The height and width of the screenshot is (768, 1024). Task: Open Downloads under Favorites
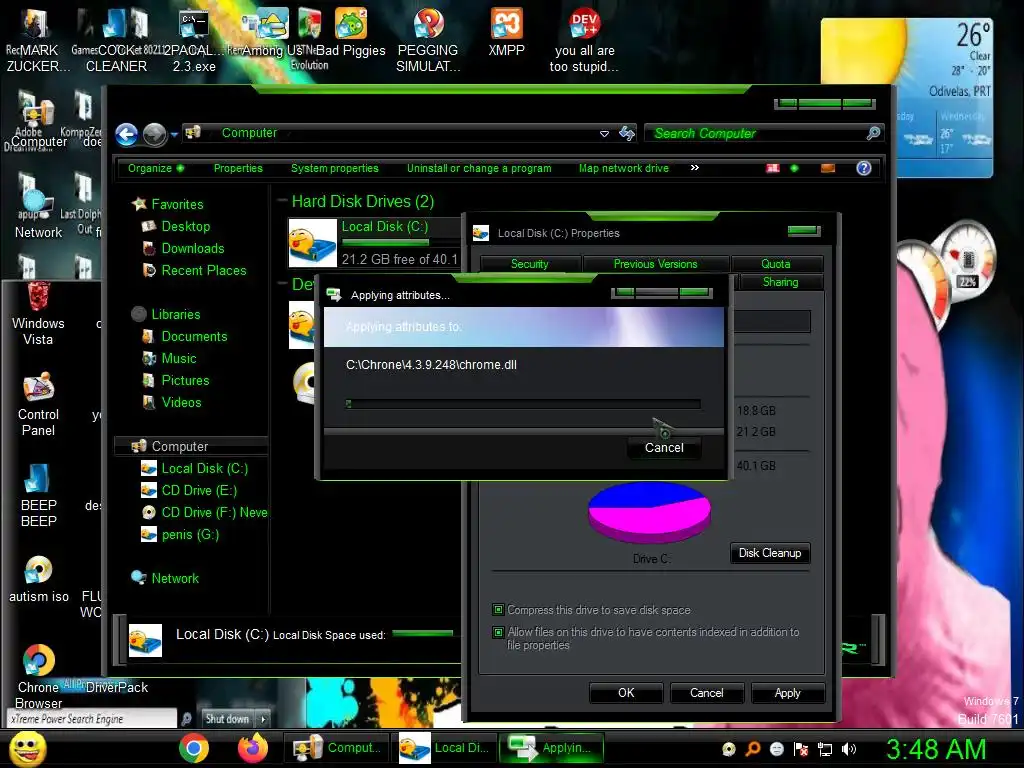pos(184,249)
